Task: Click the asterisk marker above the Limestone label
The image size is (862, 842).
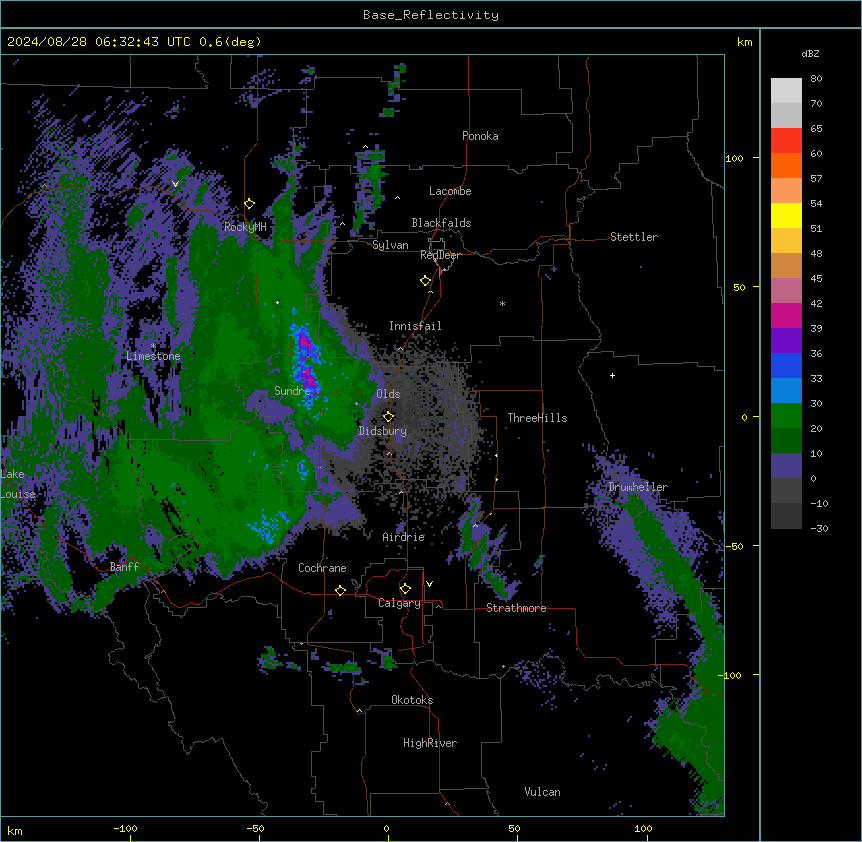Action: (x=153, y=346)
